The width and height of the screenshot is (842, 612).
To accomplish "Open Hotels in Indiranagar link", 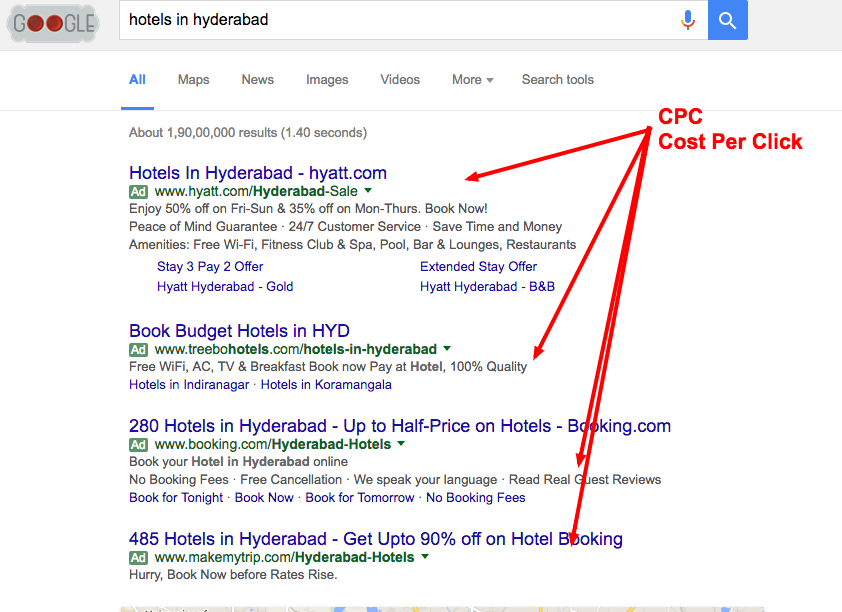I will (189, 385).
